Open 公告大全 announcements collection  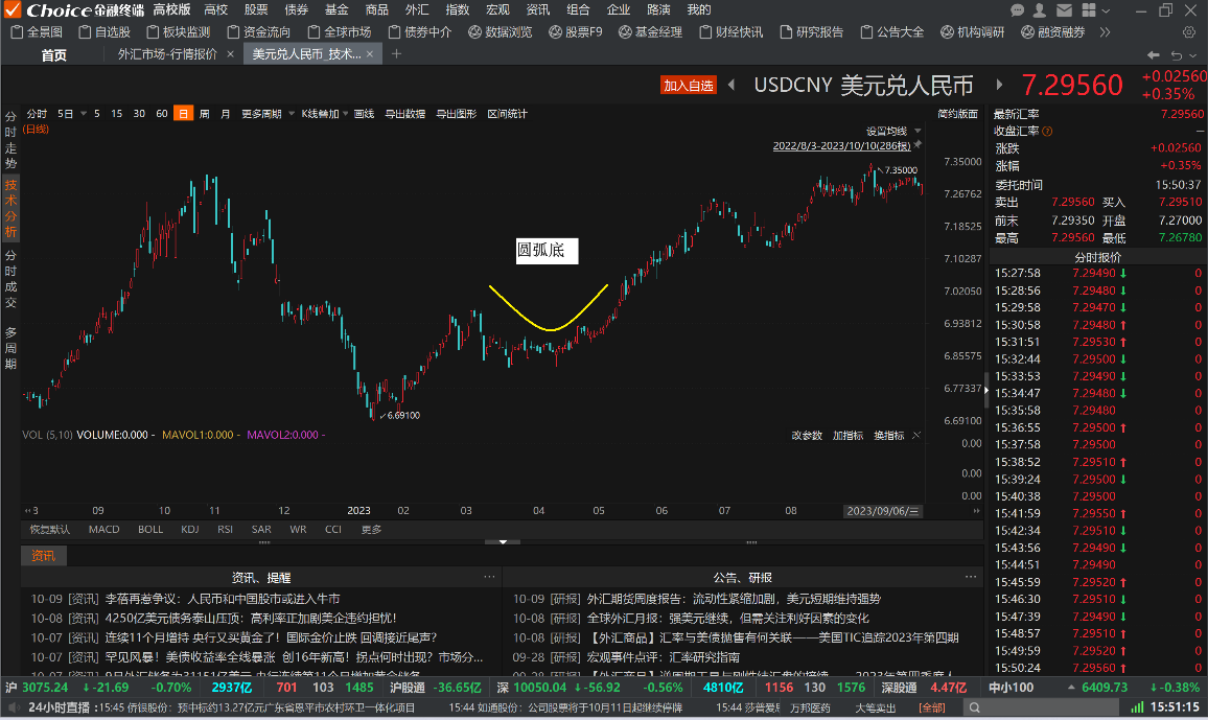click(x=891, y=32)
